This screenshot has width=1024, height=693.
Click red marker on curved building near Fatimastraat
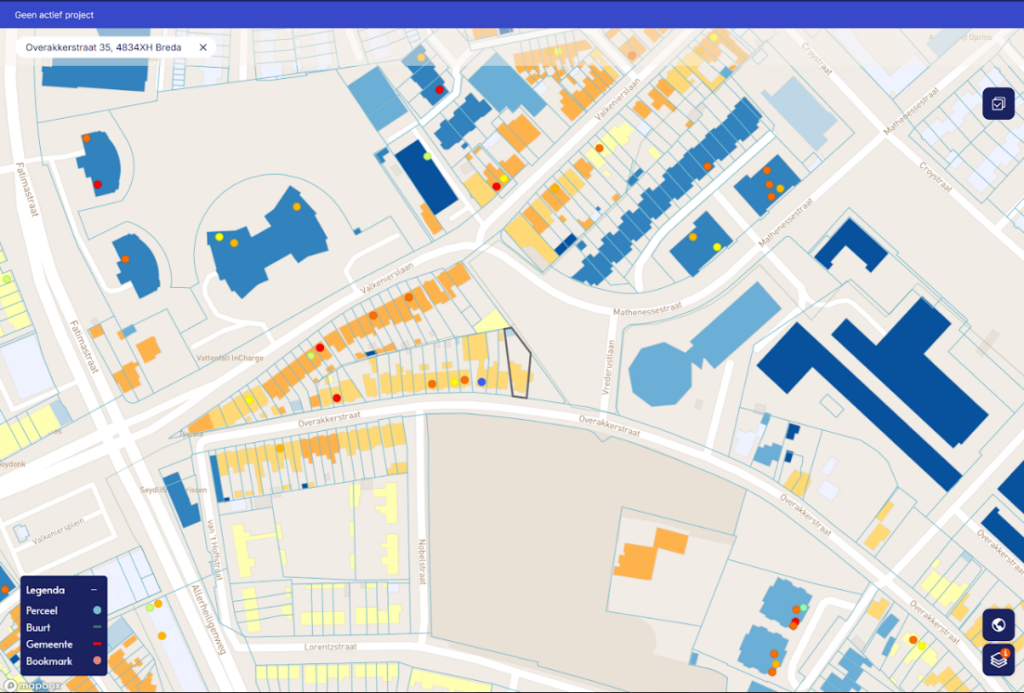pos(97,185)
